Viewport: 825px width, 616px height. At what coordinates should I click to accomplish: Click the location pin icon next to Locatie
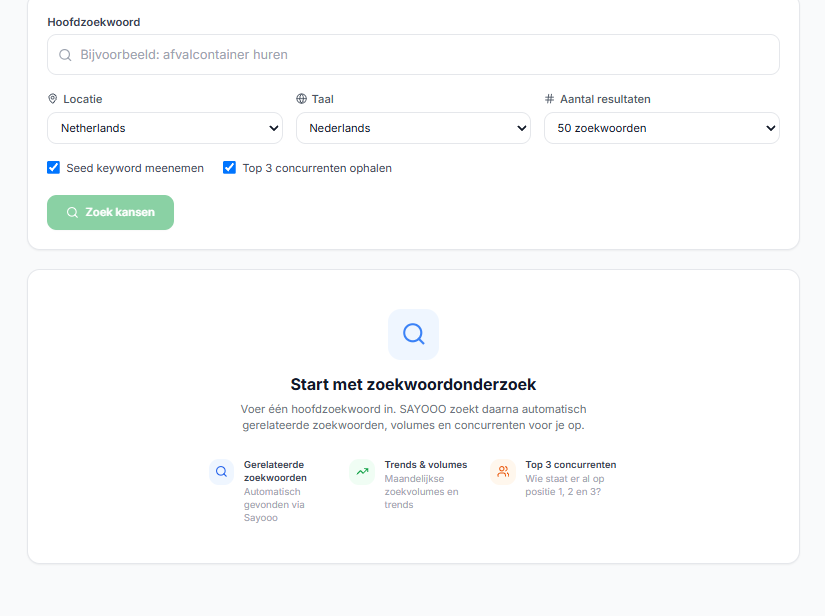coord(53,98)
